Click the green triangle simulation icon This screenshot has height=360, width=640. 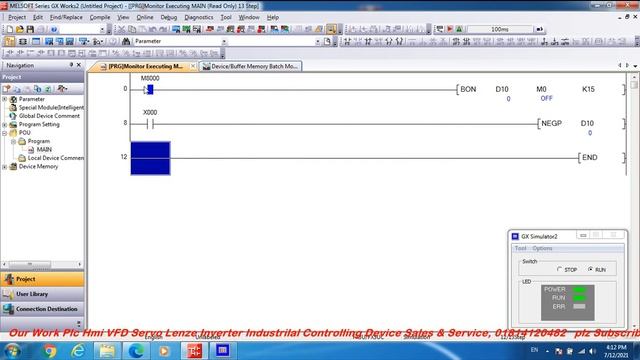point(460,29)
